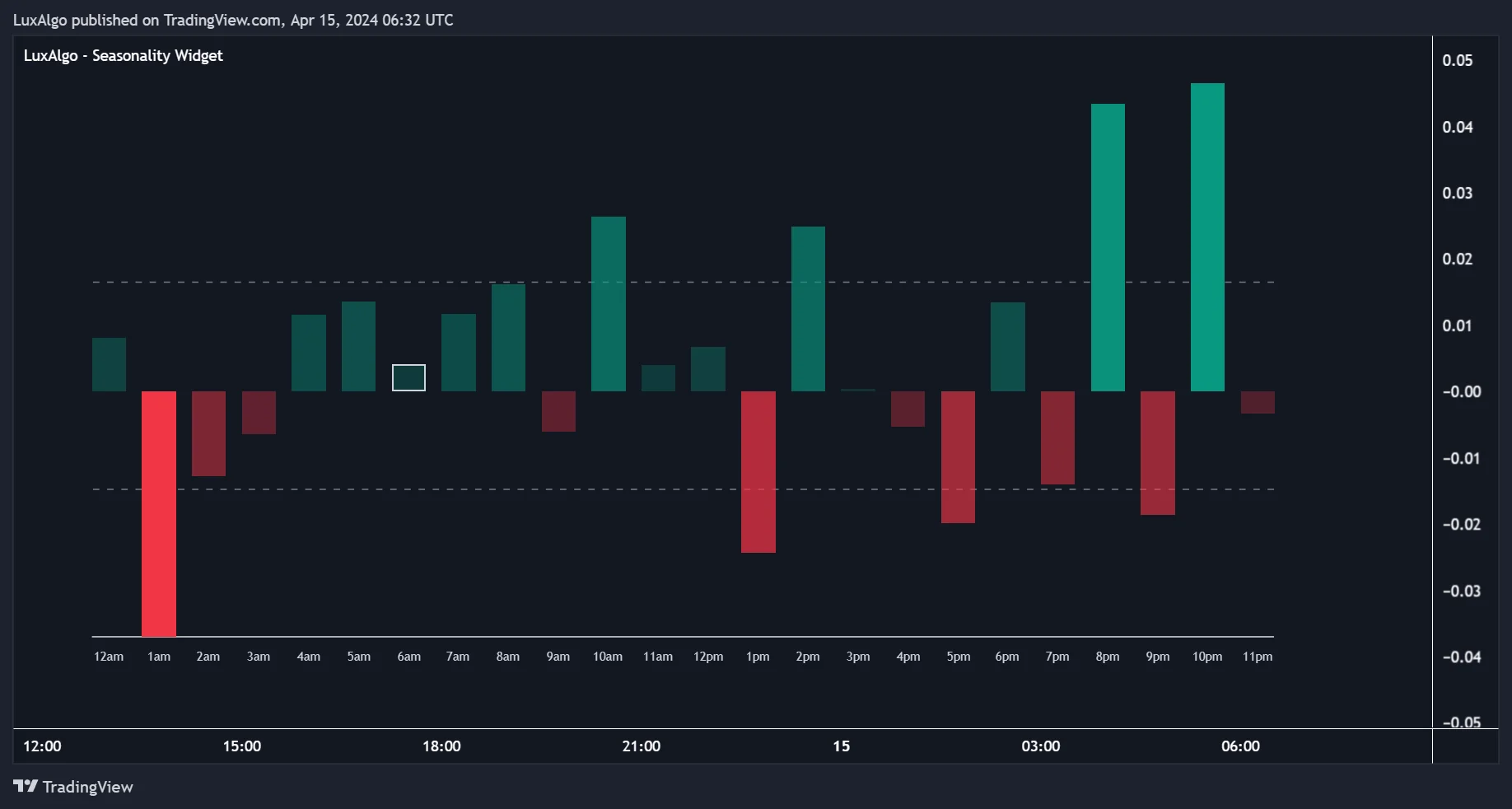Click the 1am hour label
Viewport: 1512px width, 809px height.
(159, 657)
